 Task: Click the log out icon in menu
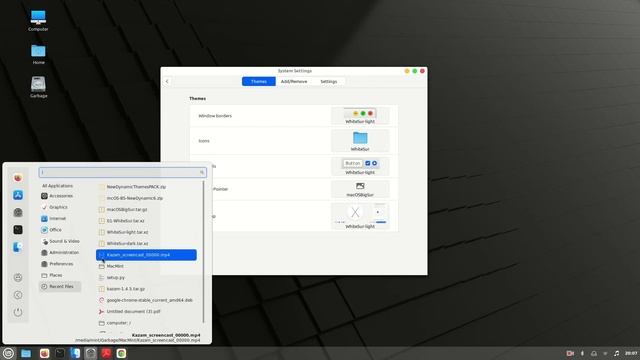tap(18, 295)
